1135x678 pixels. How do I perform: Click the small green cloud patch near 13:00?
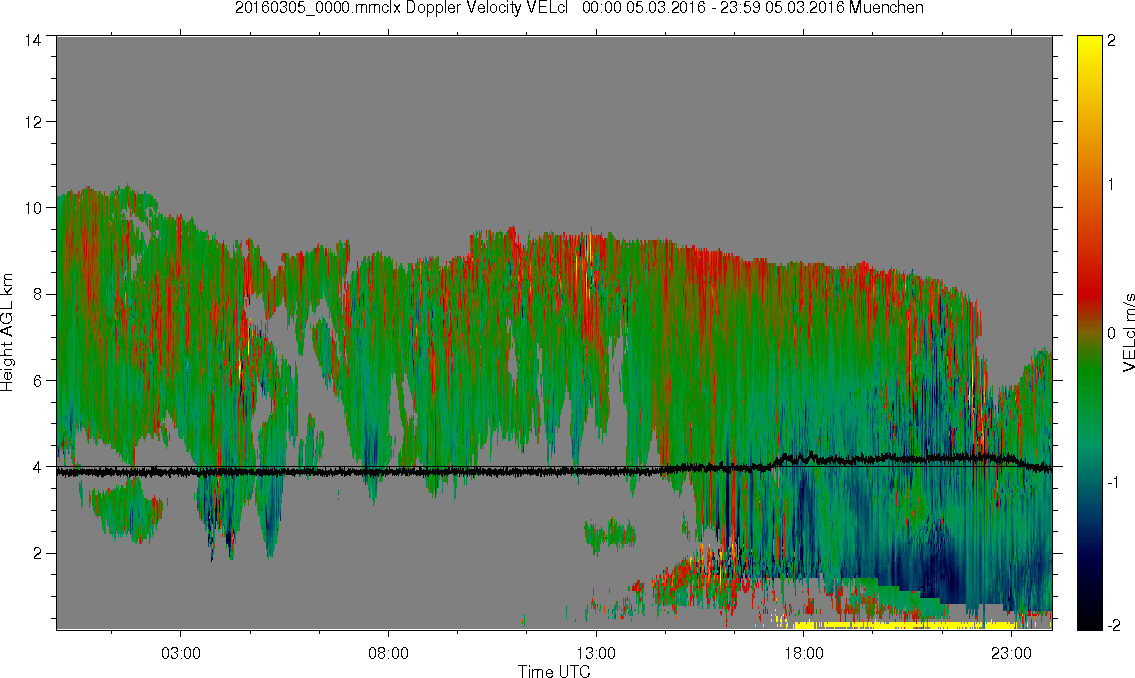609,535
